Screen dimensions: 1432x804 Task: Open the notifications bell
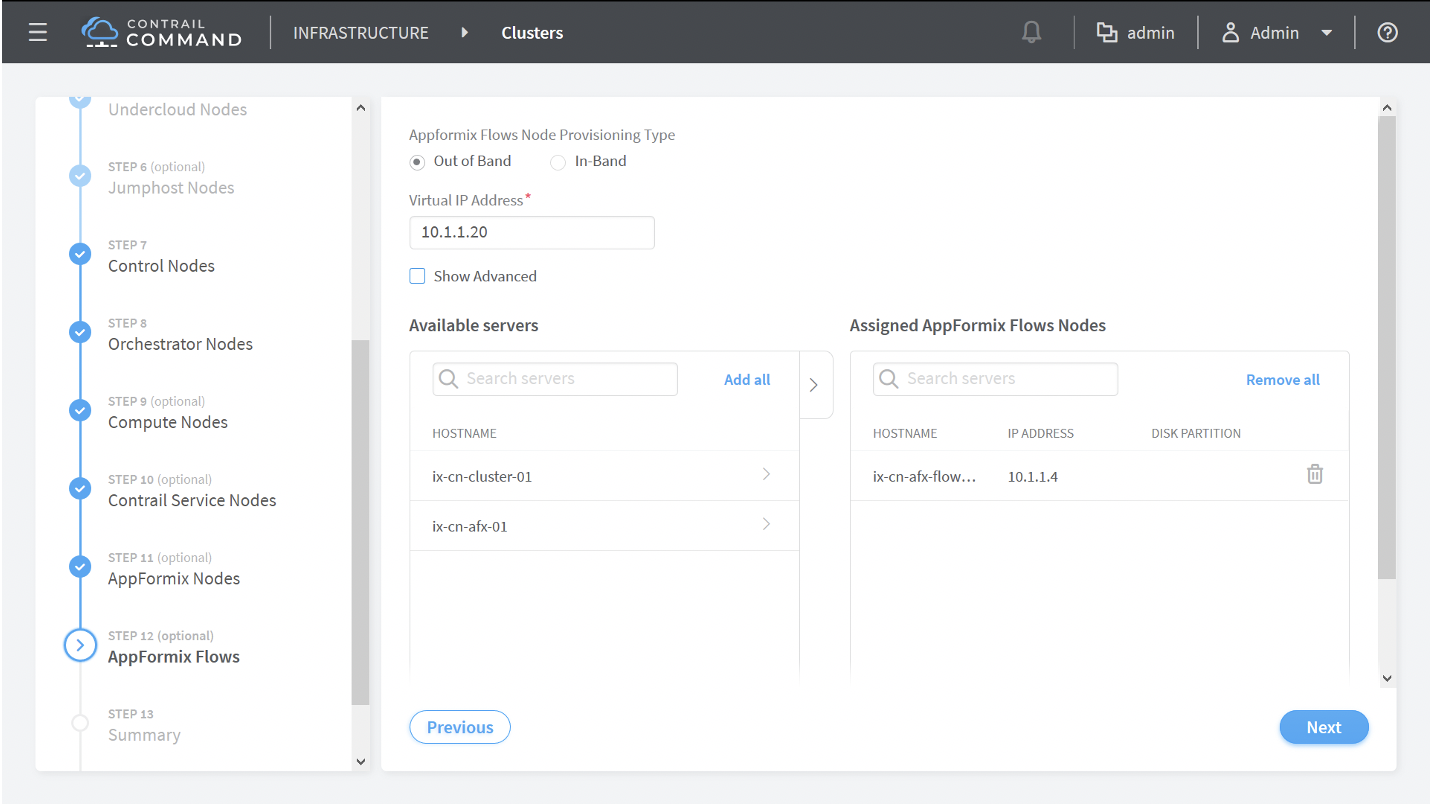pos(1031,33)
